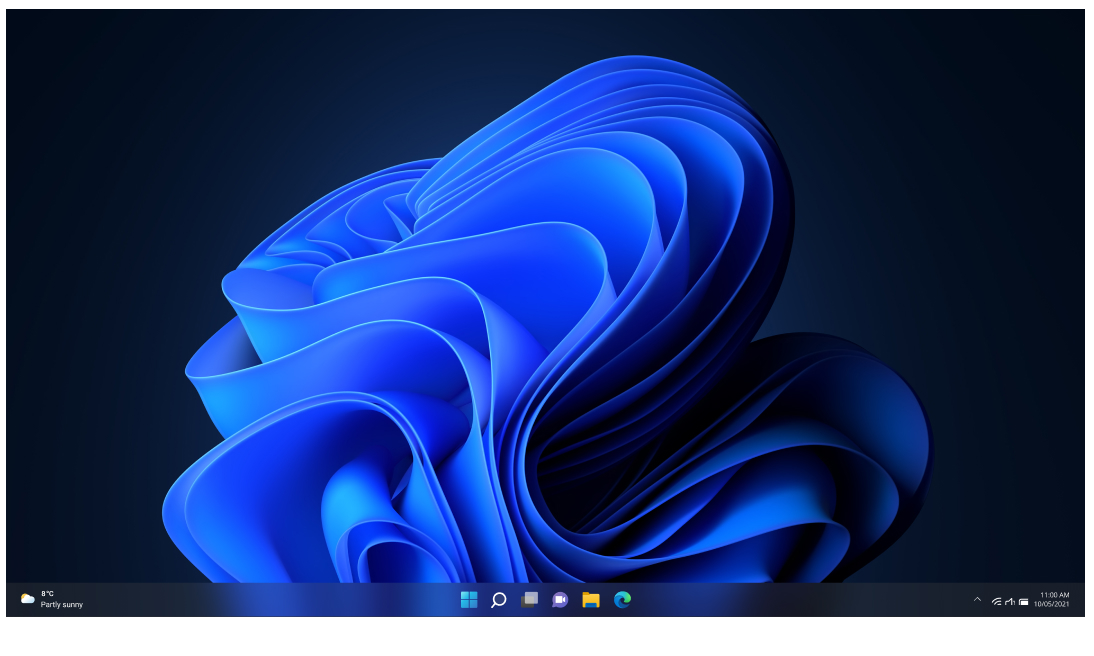Open widgets via "Partly sunny" text
Viewport: 1094px width, 656px height.
pos(62,605)
